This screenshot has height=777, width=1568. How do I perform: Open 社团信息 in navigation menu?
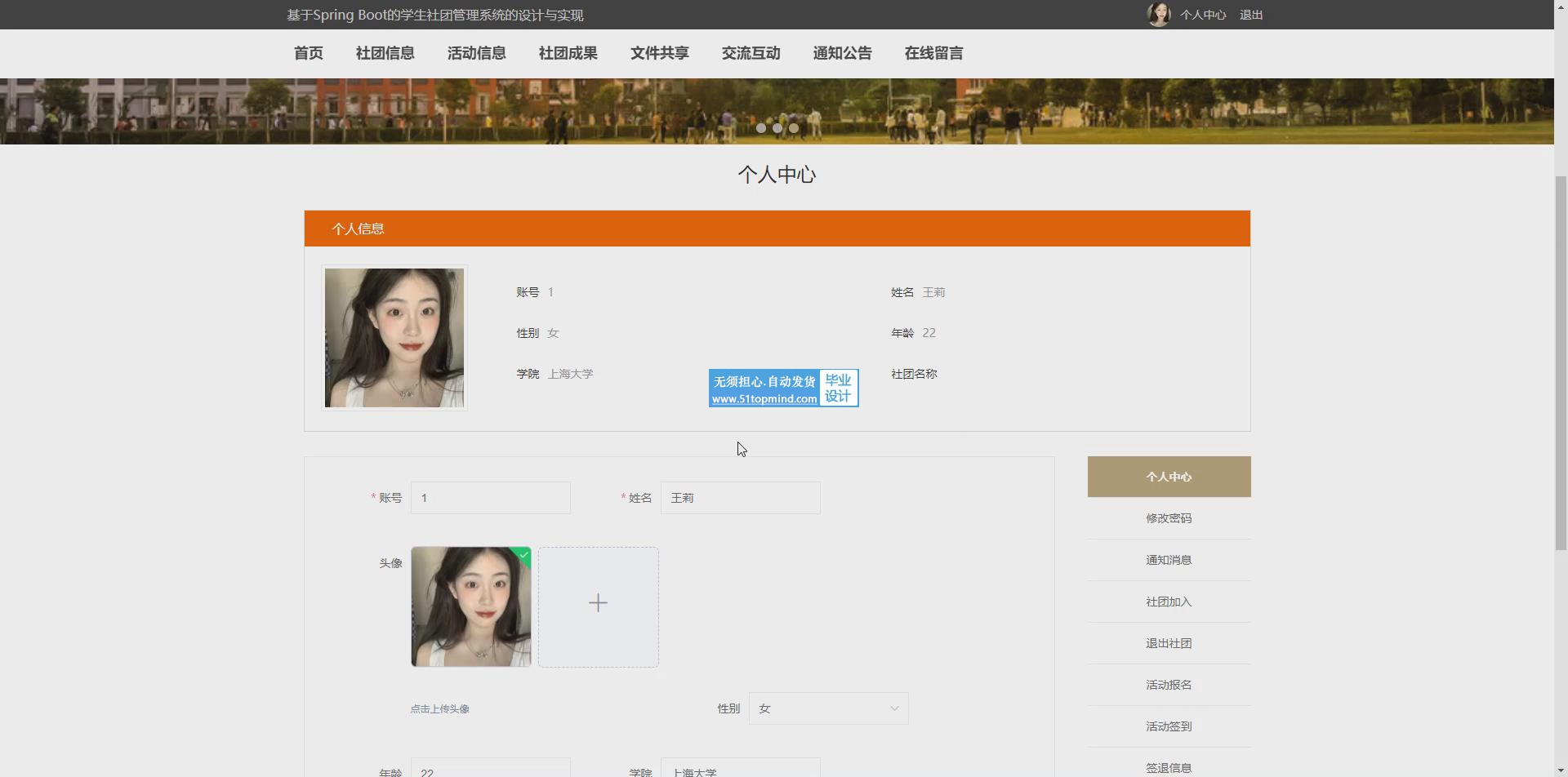click(x=385, y=54)
